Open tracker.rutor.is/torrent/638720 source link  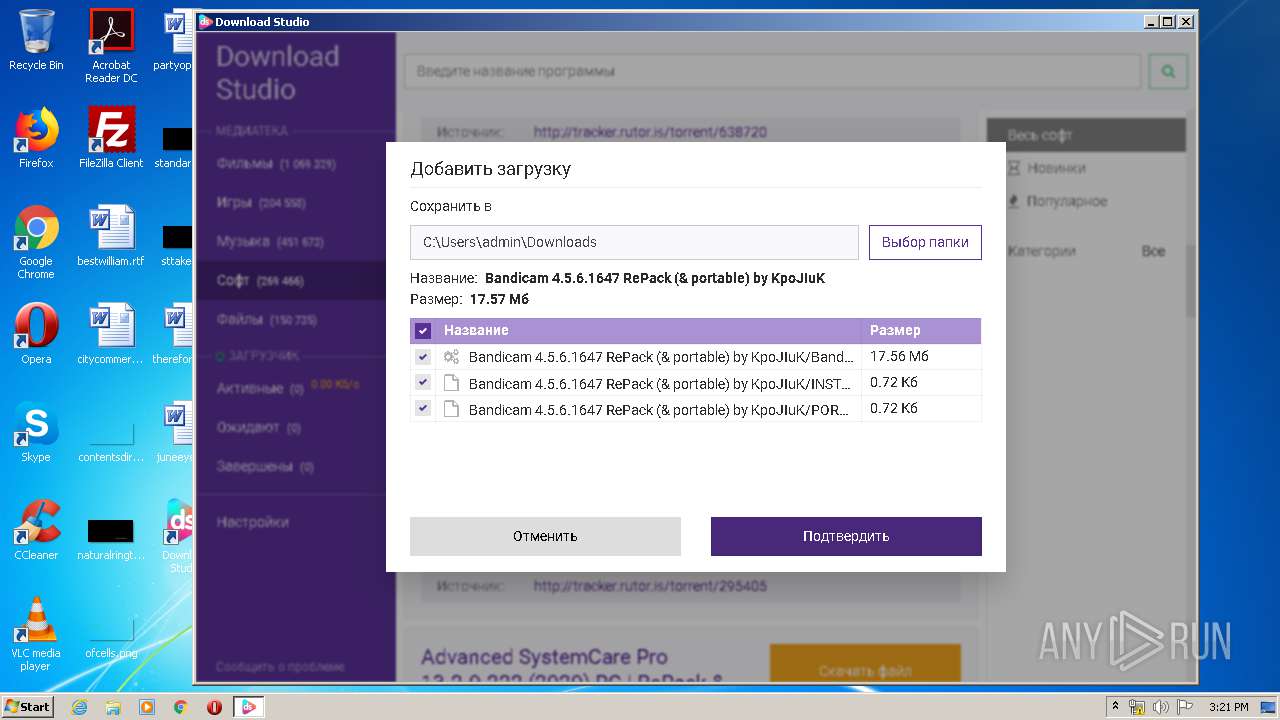[x=650, y=131]
